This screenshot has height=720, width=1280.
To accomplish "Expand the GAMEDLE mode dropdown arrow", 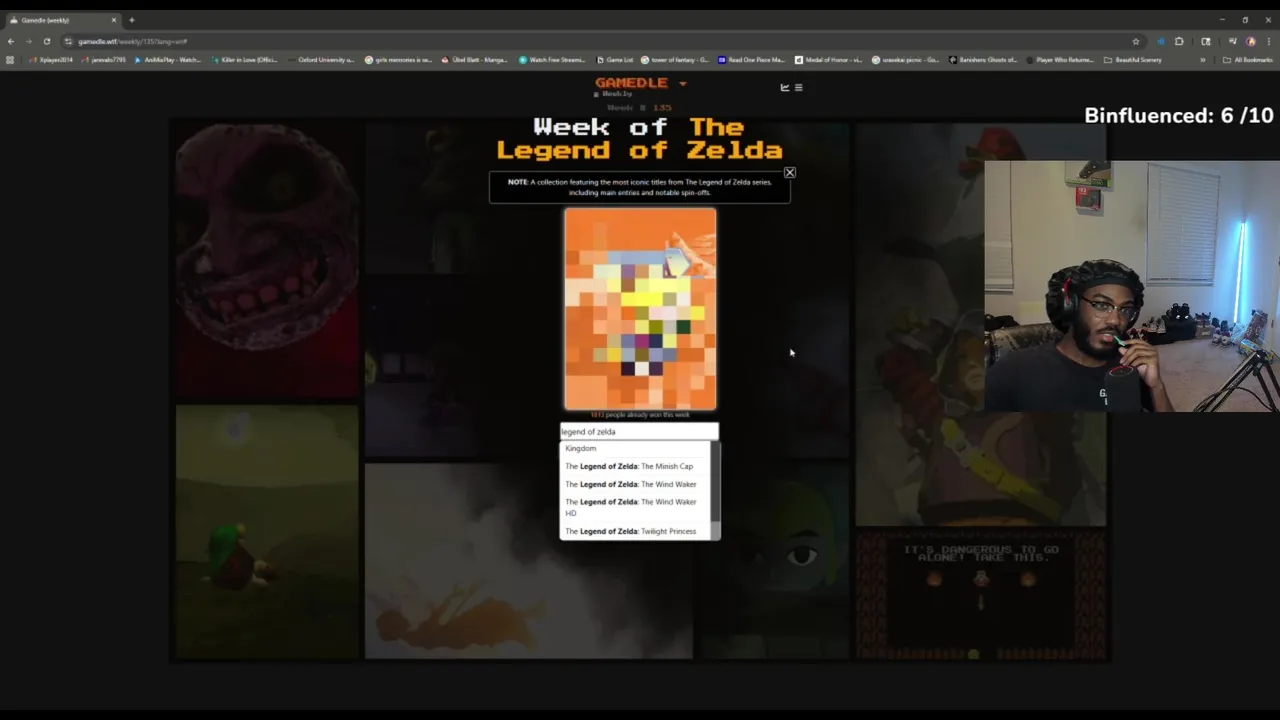I will pos(683,84).
